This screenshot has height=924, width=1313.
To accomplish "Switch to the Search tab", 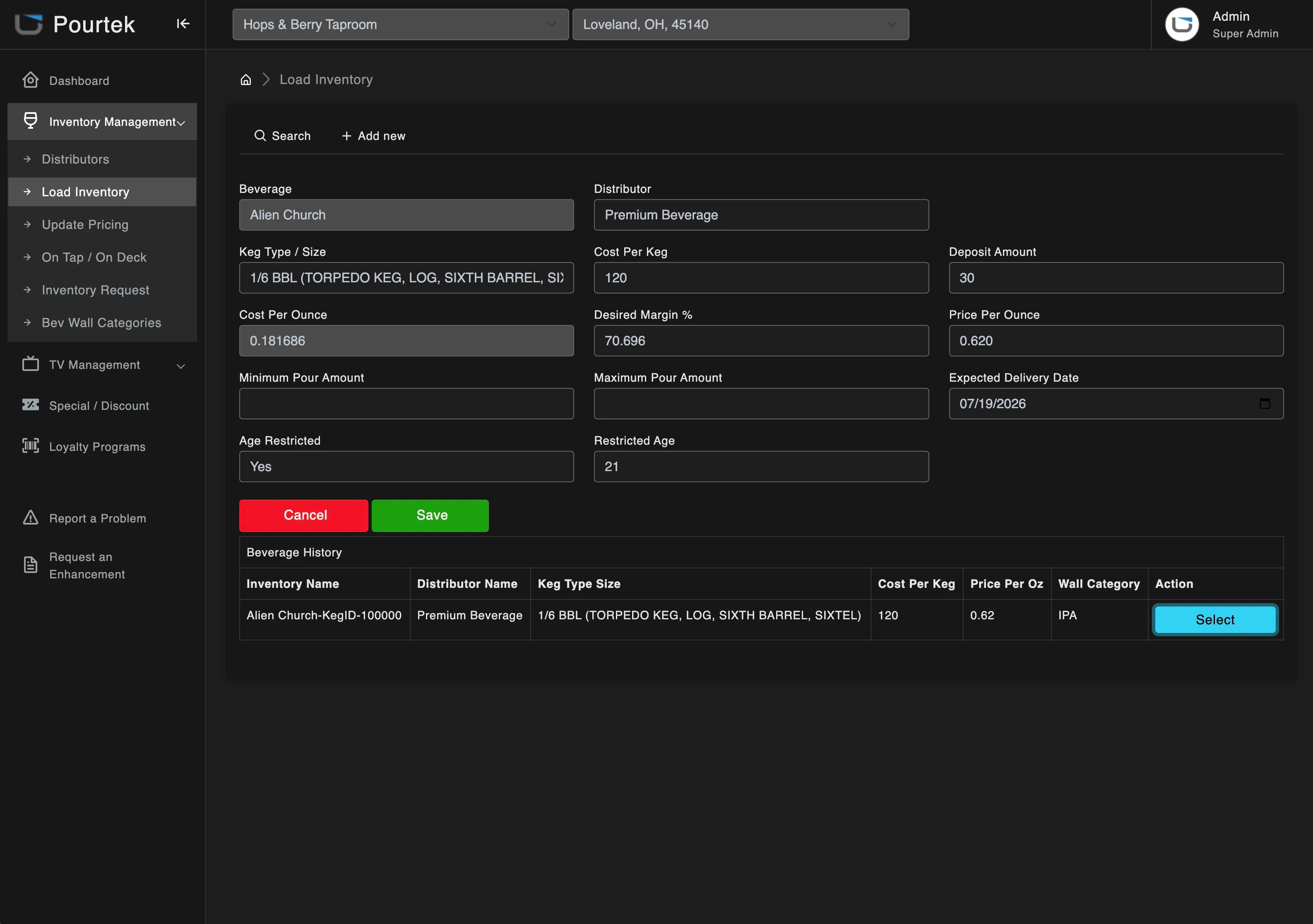I will pyautogui.click(x=282, y=135).
